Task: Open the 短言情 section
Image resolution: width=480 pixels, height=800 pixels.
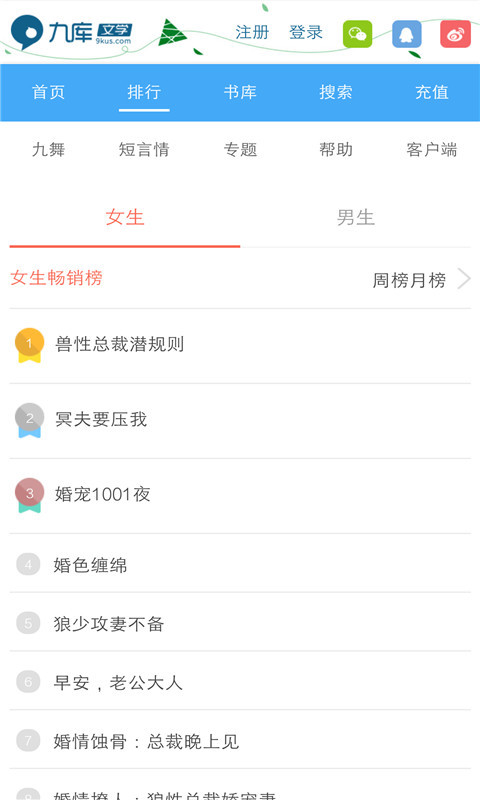Action: coord(144,150)
